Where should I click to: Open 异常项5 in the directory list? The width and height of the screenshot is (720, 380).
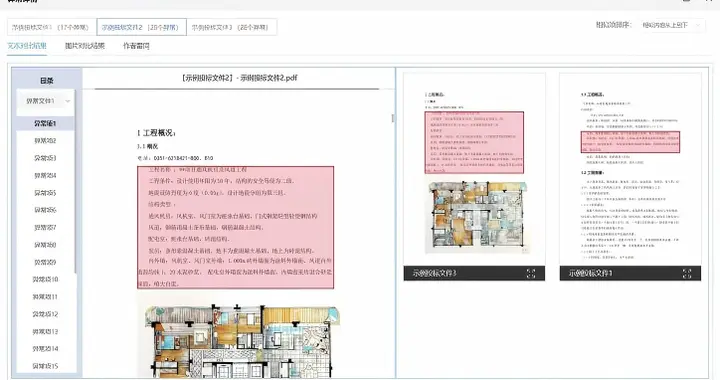tap(45, 193)
